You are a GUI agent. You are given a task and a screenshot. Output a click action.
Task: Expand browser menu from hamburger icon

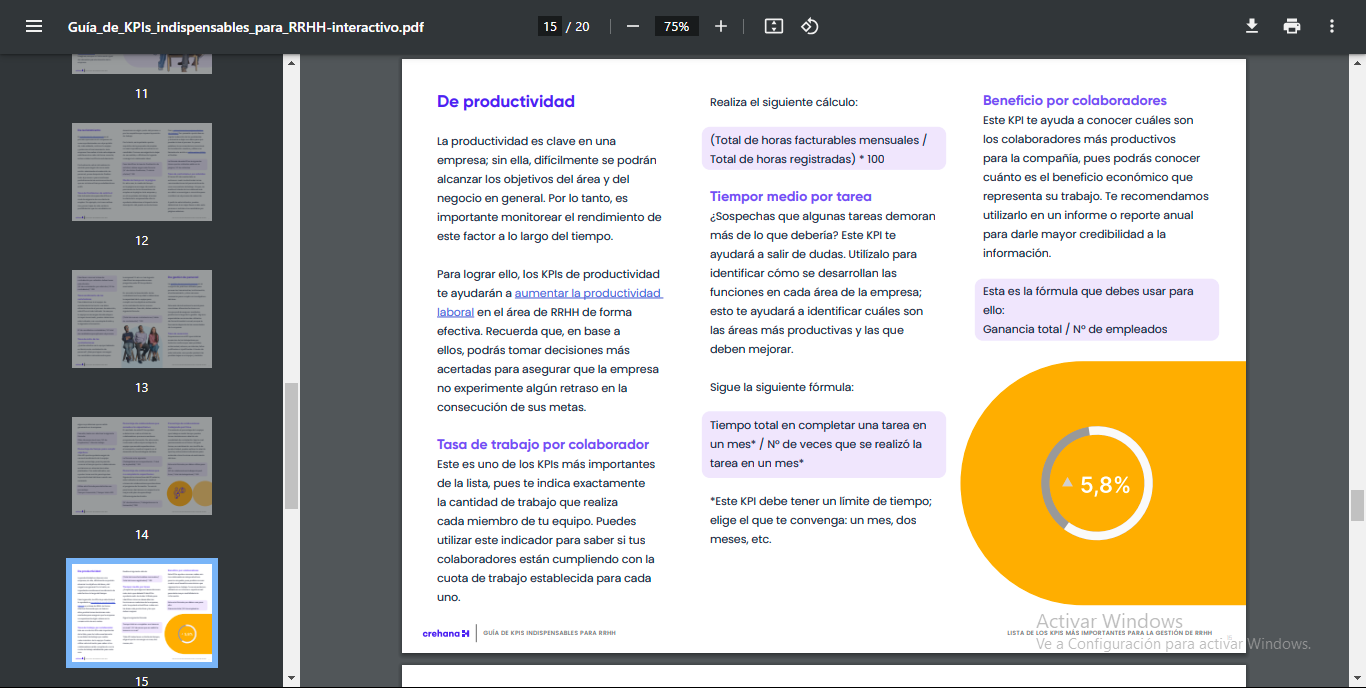click(x=33, y=27)
